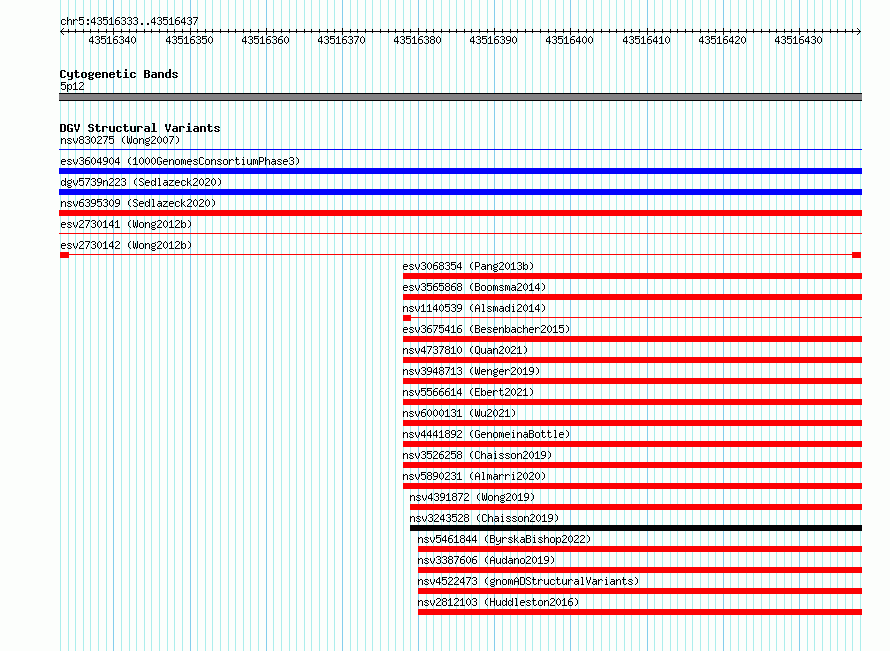Click nsv3387606 (Audano2019) label

[486, 560]
